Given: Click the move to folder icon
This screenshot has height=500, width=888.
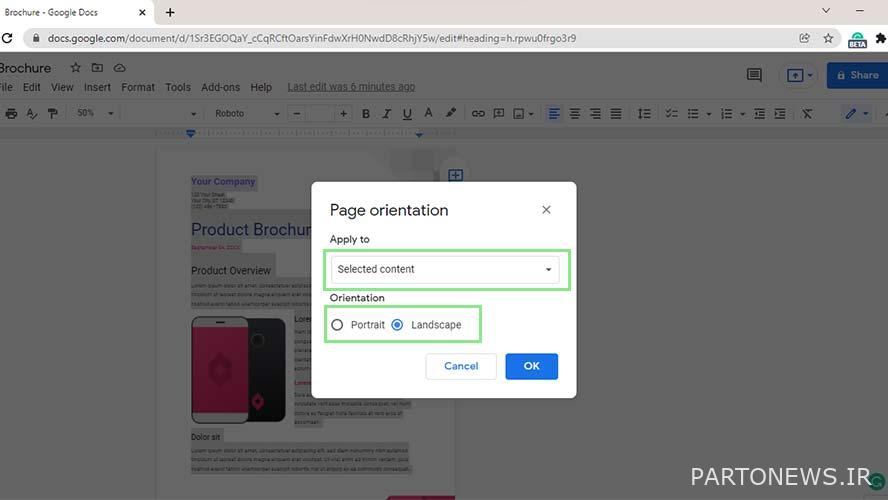Looking at the screenshot, I should click(97, 68).
